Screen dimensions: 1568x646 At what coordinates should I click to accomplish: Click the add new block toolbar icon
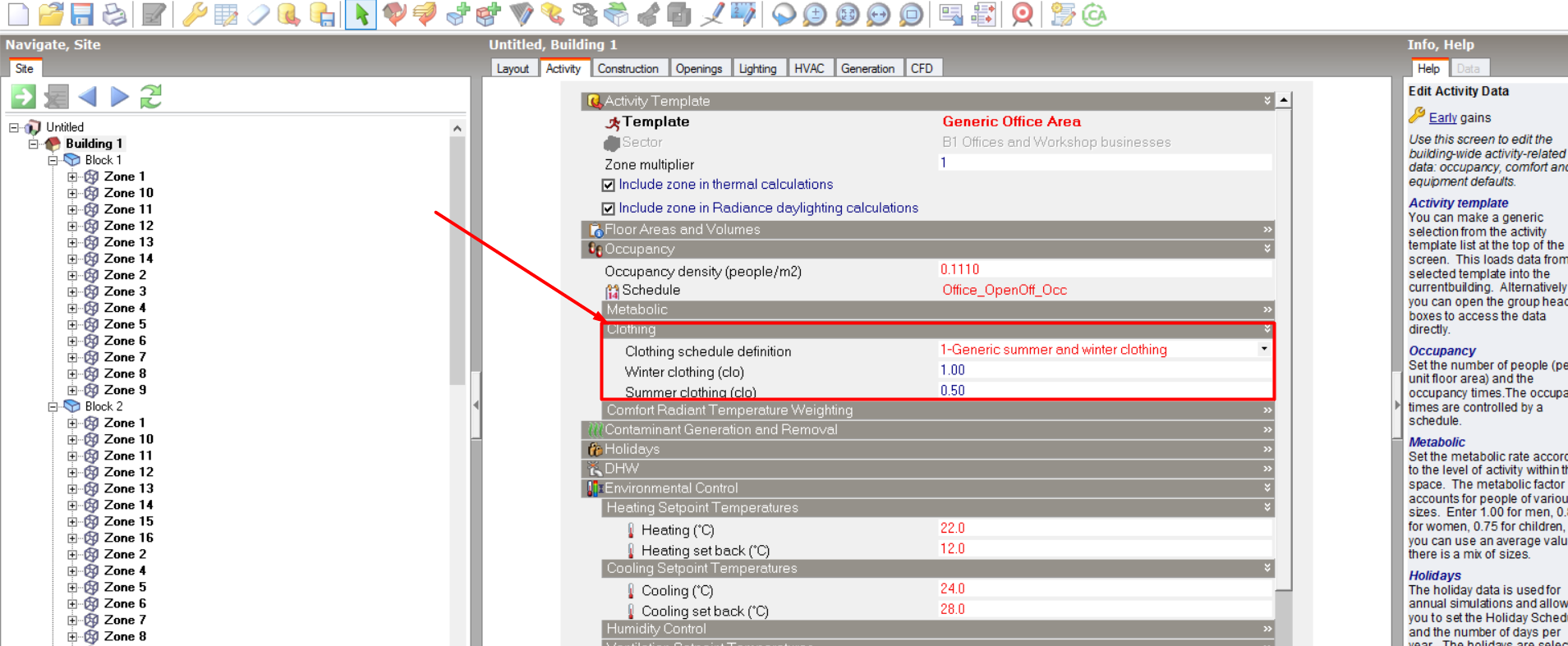click(458, 14)
